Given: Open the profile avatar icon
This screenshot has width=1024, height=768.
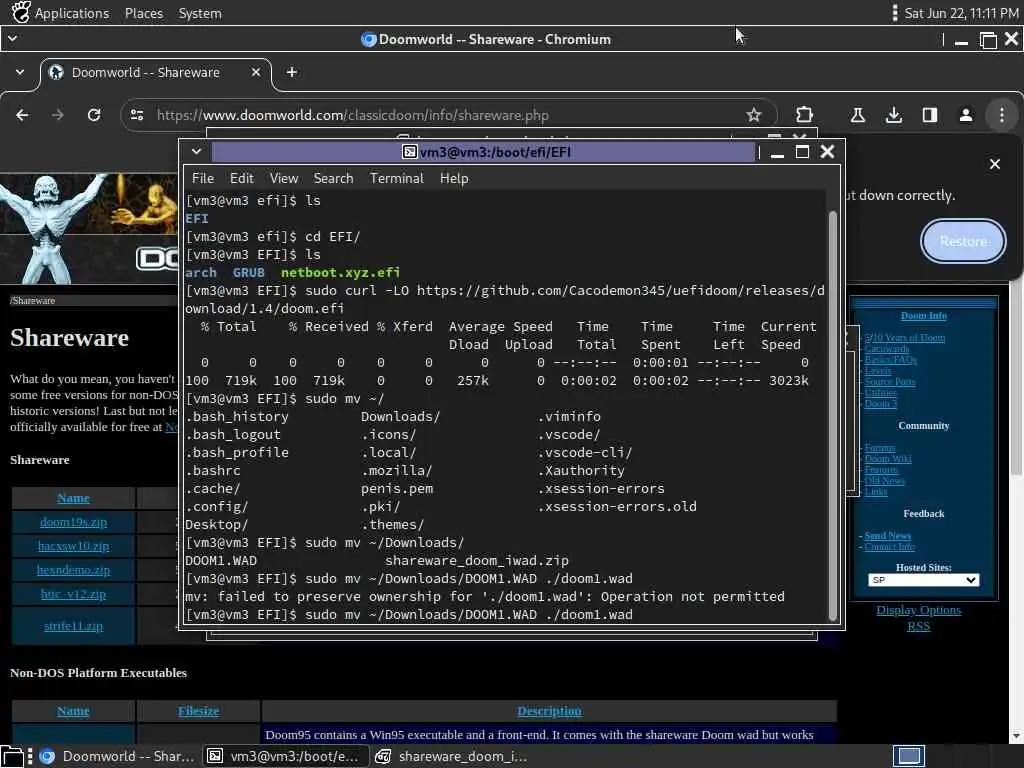Looking at the screenshot, I should (x=965, y=115).
